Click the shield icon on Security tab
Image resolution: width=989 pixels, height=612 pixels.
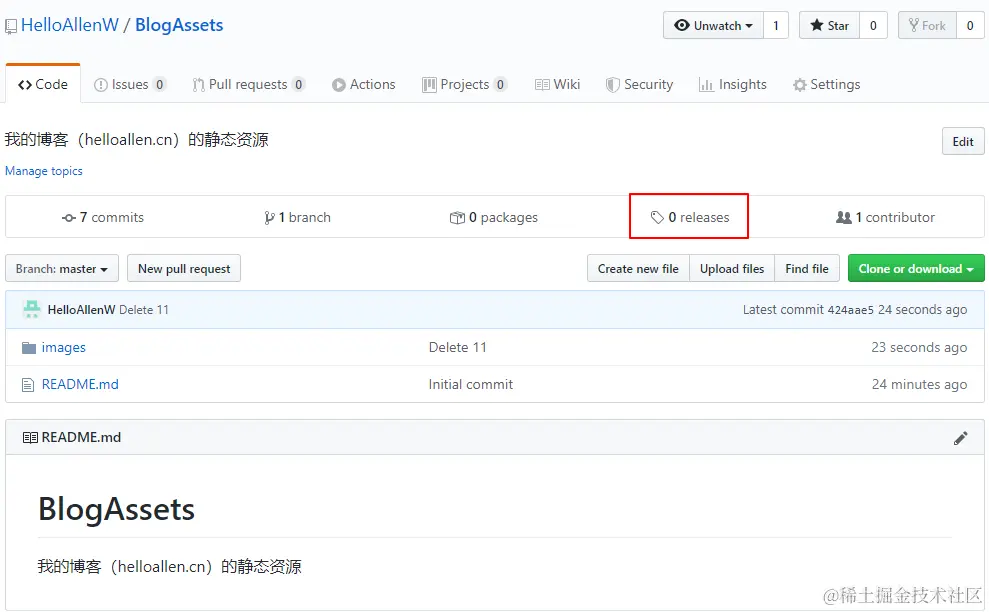coord(612,85)
